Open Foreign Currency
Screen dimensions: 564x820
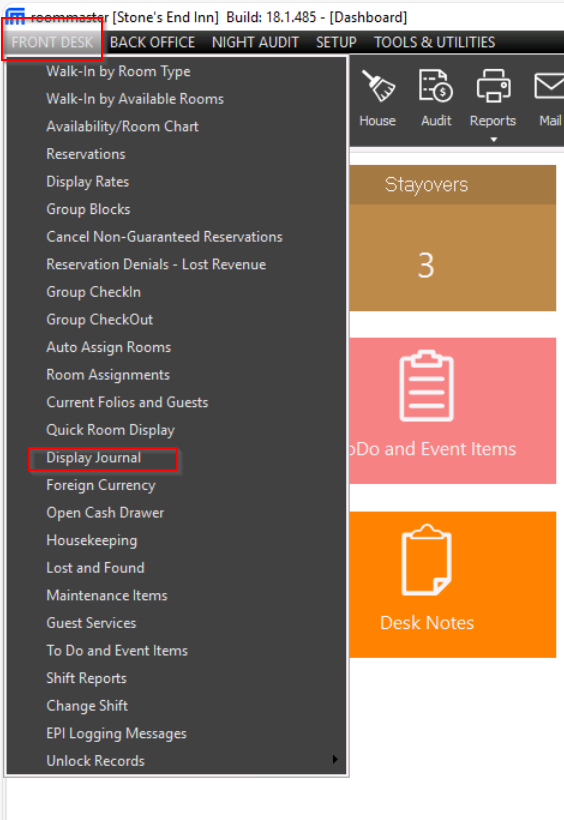(100, 485)
